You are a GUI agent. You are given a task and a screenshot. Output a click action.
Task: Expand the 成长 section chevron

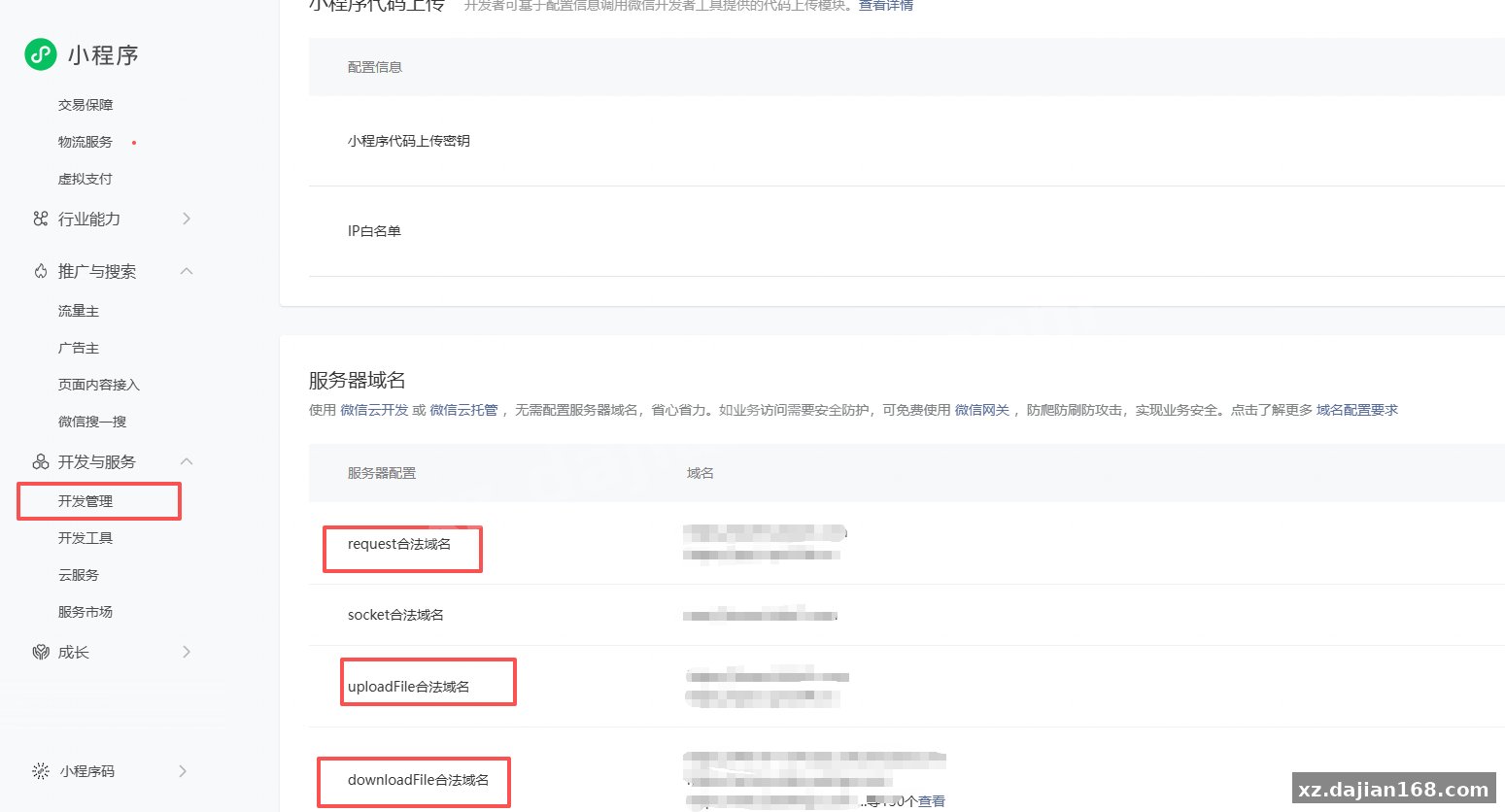[x=187, y=652]
